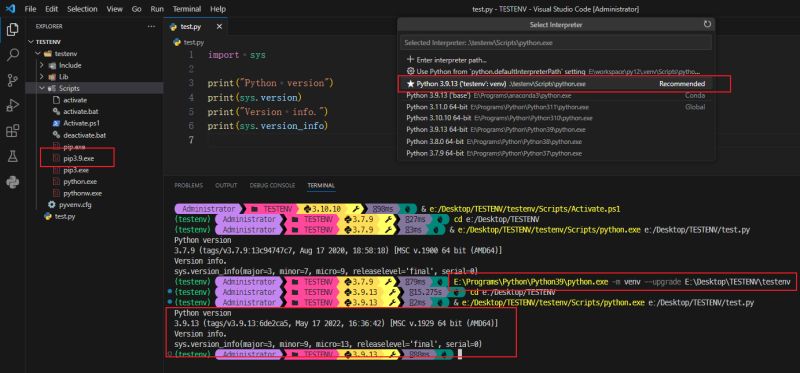This screenshot has height=373, width=800.
Task: Click test.py in the editor breadcrumb
Action: 193,42
